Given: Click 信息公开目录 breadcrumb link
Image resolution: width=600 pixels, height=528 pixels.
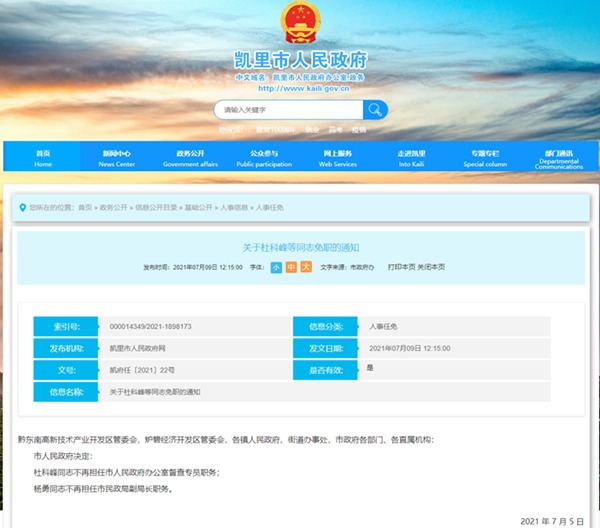Looking at the screenshot, I should [x=156, y=207].
